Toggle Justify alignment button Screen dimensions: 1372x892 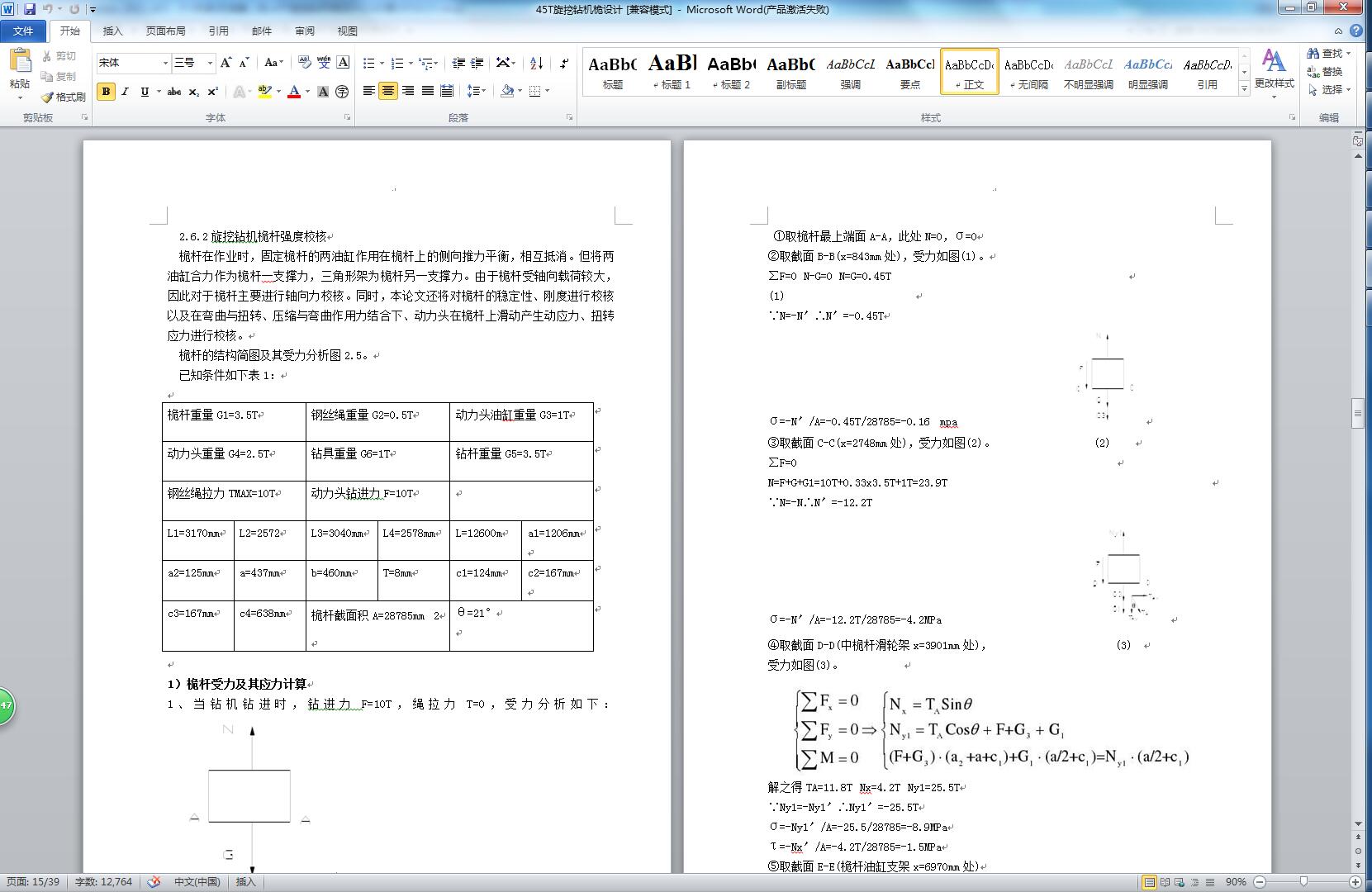pos(428,91)
